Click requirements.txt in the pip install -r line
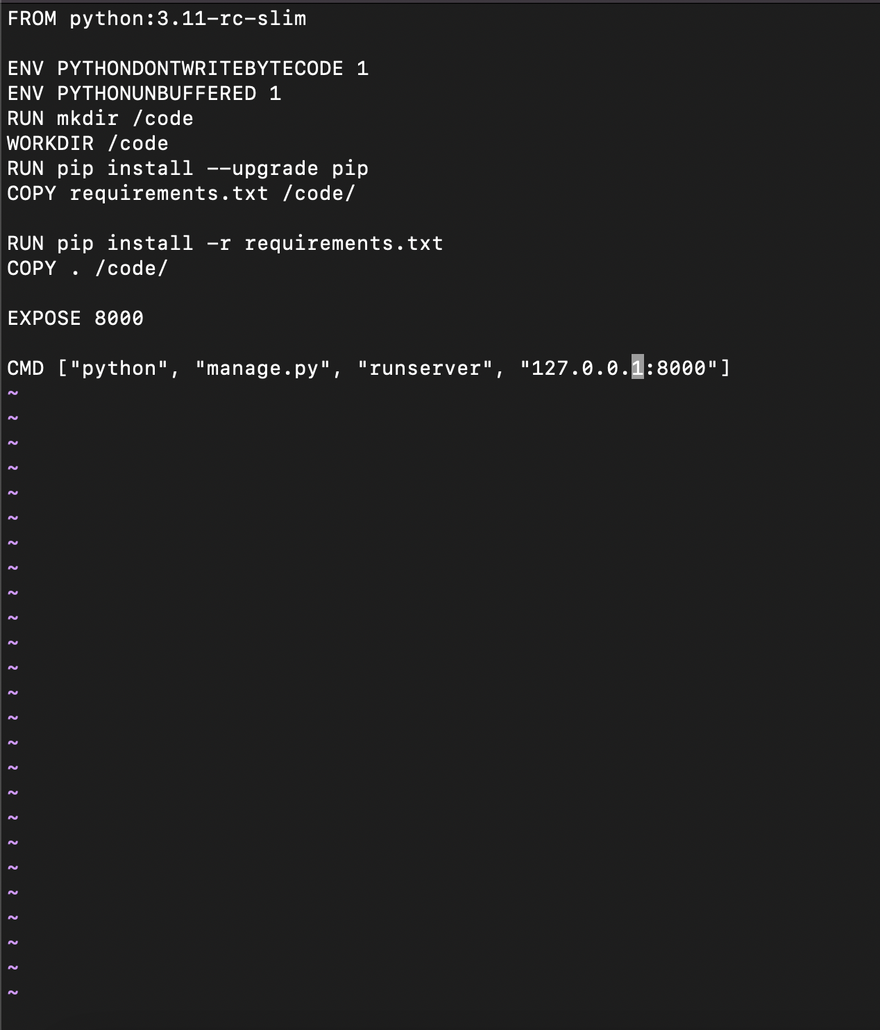The width and height of the screenshot is (880, 1030). pyautogui.click(x=344, y=243)
